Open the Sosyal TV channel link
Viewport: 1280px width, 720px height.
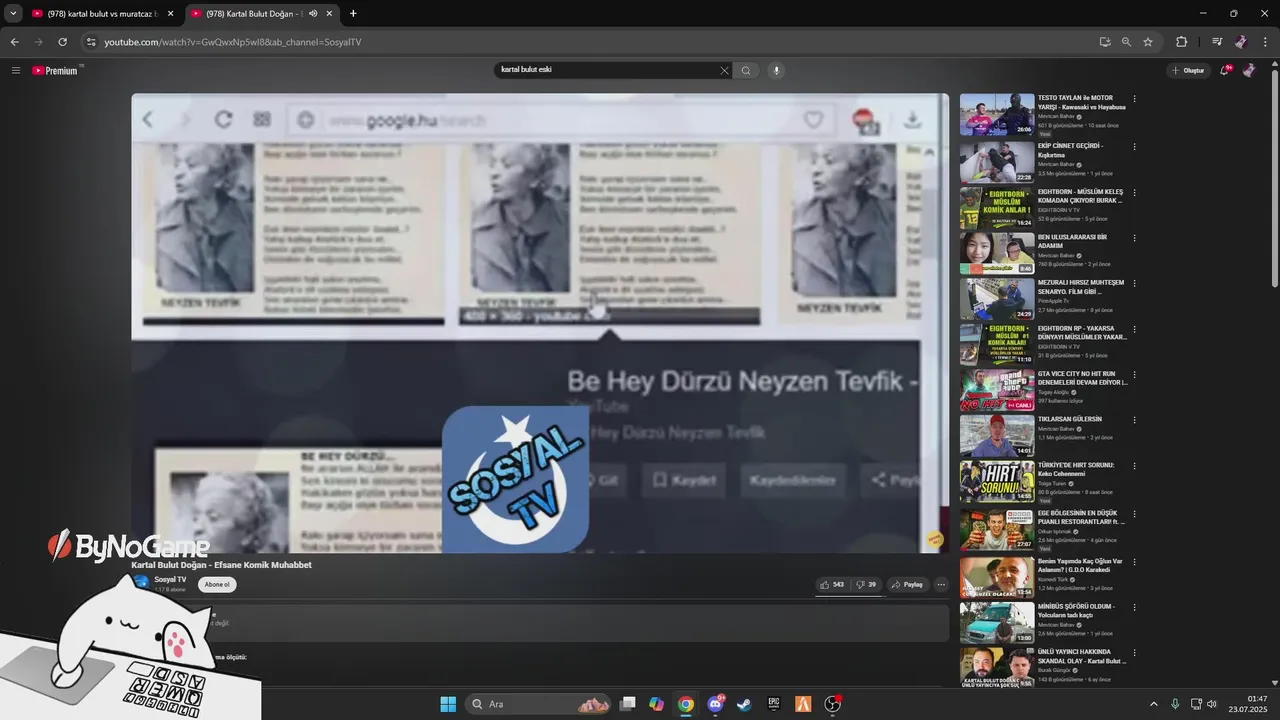tap(170, 579)
